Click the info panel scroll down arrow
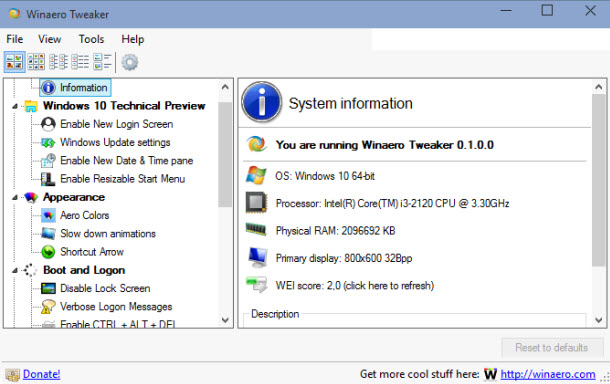Image resolution: width=610 pixels, height=384 pixels. (599, 320)
